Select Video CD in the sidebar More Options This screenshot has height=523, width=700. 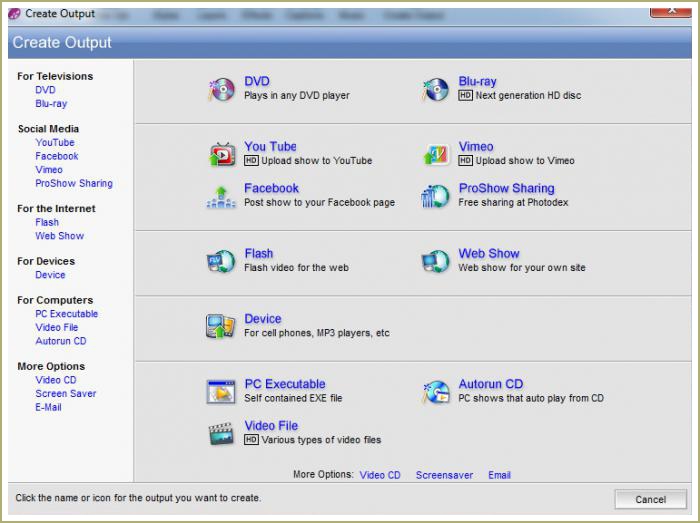tap(56, 380)
